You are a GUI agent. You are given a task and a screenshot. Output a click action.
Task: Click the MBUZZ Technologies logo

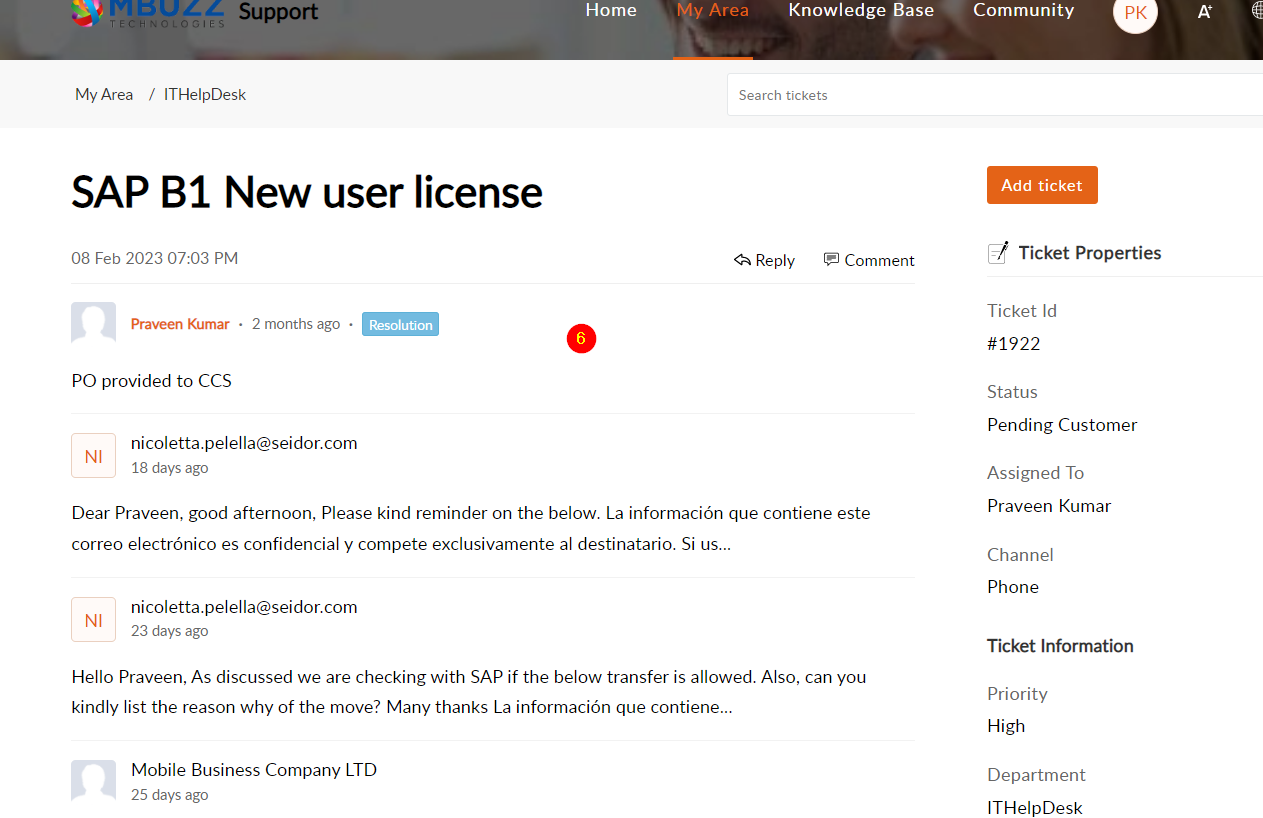(x=148, y=13)
